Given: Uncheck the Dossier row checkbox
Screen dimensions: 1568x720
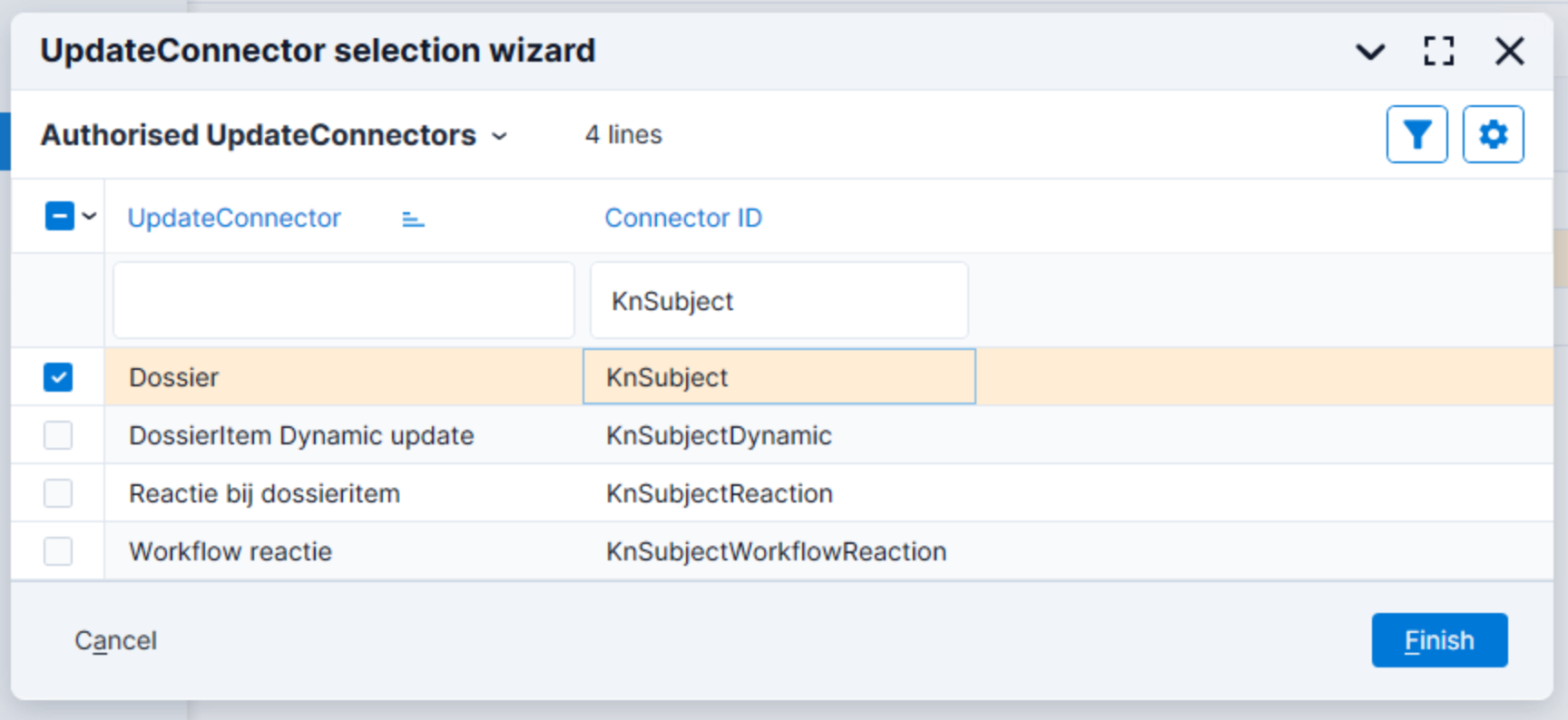Looking at the screenshot, I should coord(58,377).
